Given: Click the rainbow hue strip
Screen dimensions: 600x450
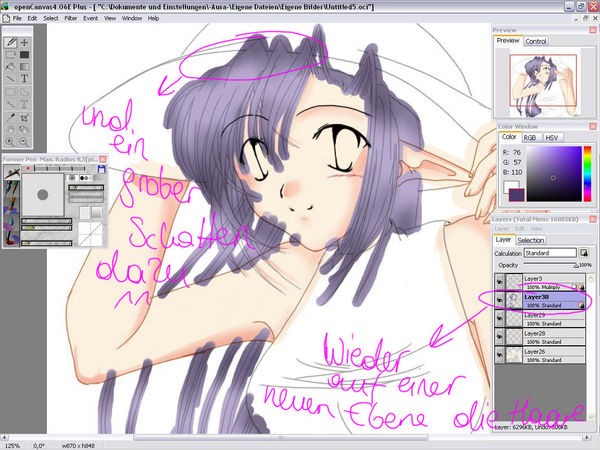Looking at the screenshot, I should (x=587, y=170).
